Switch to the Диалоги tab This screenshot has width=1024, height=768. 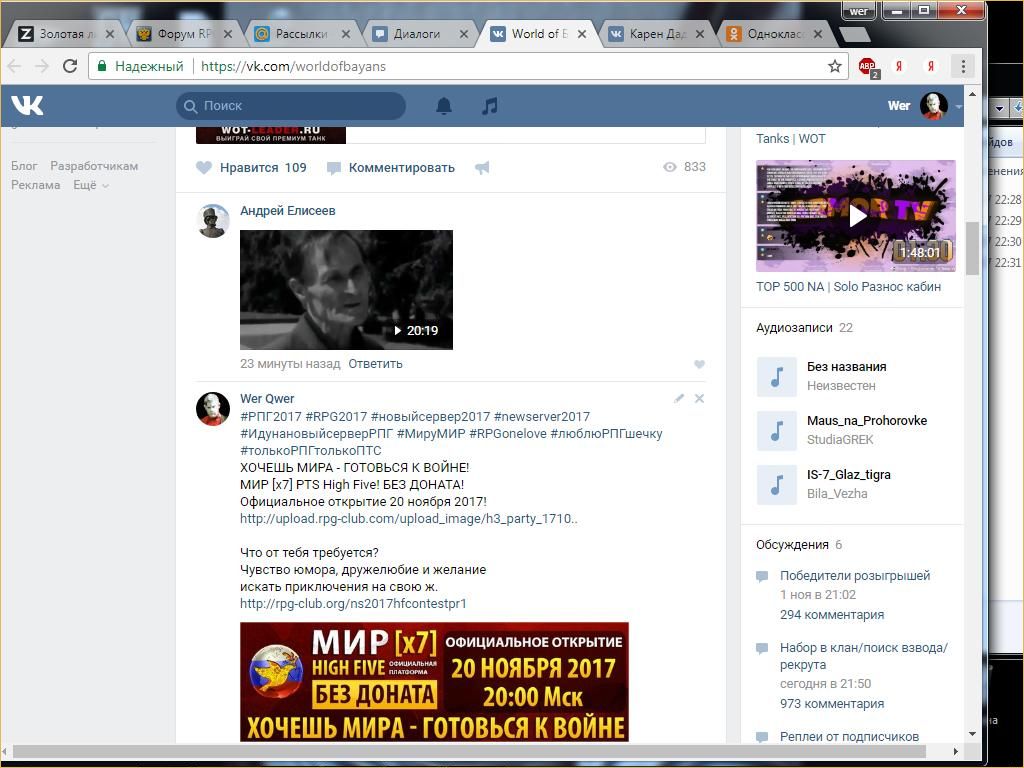pyautogui.click(x=417, y=33)
